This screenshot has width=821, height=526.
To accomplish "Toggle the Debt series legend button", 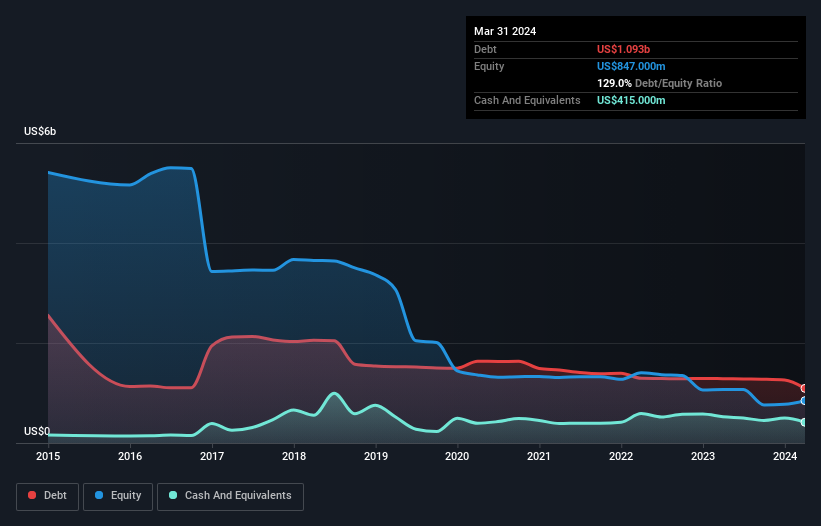I will coord(48,496).
